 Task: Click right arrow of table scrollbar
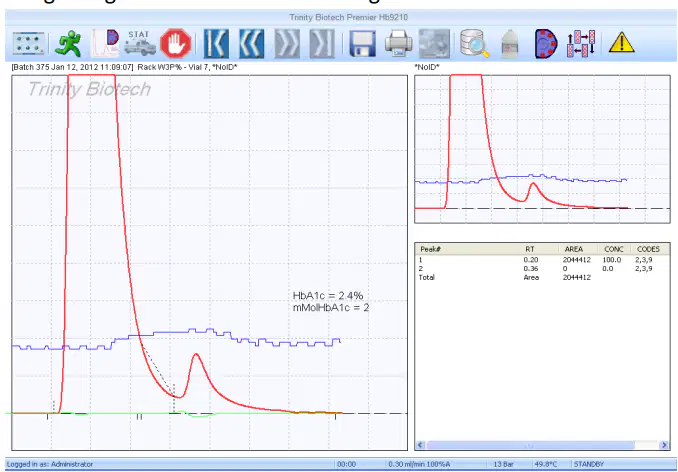tap(665, 445)
